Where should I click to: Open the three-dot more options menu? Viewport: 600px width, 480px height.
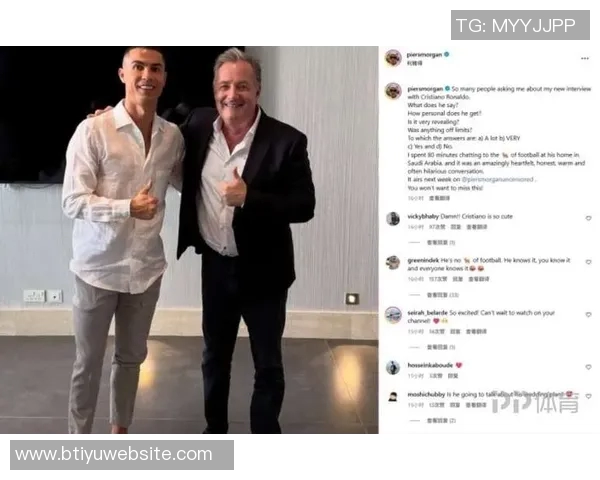pos(584,59)
